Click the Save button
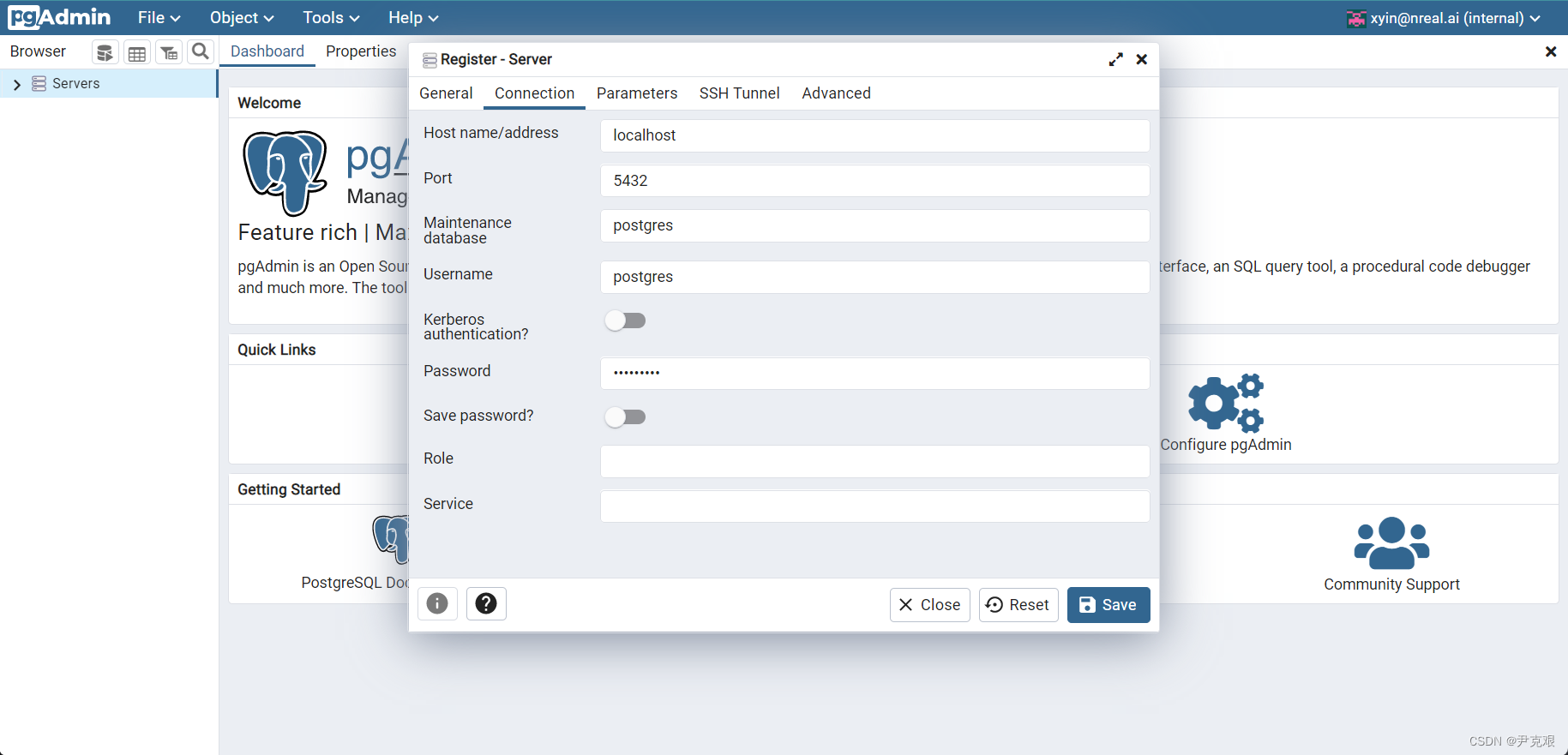 [1108, 604]
